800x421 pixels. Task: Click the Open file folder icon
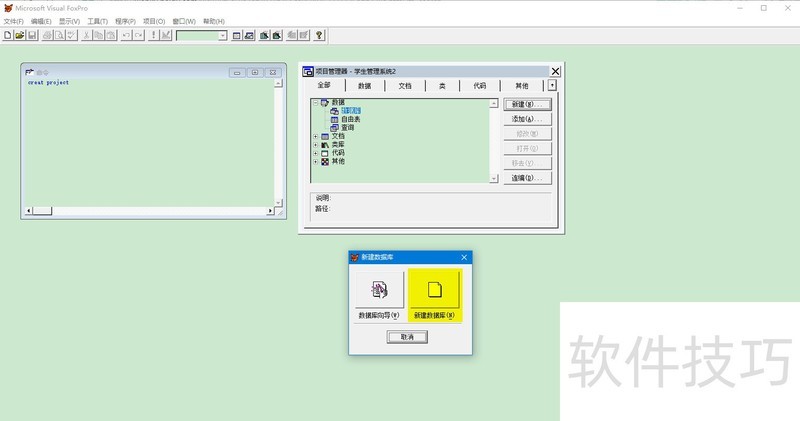click(x=19, y=35)
